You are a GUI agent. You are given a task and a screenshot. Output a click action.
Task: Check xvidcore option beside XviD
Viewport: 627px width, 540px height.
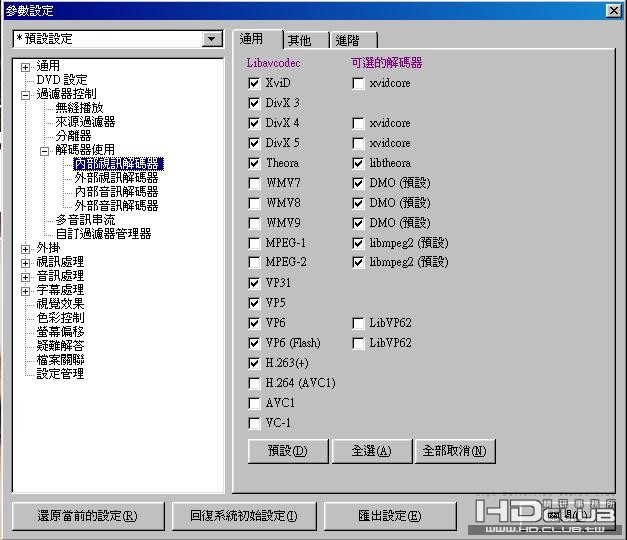(358, 83)
